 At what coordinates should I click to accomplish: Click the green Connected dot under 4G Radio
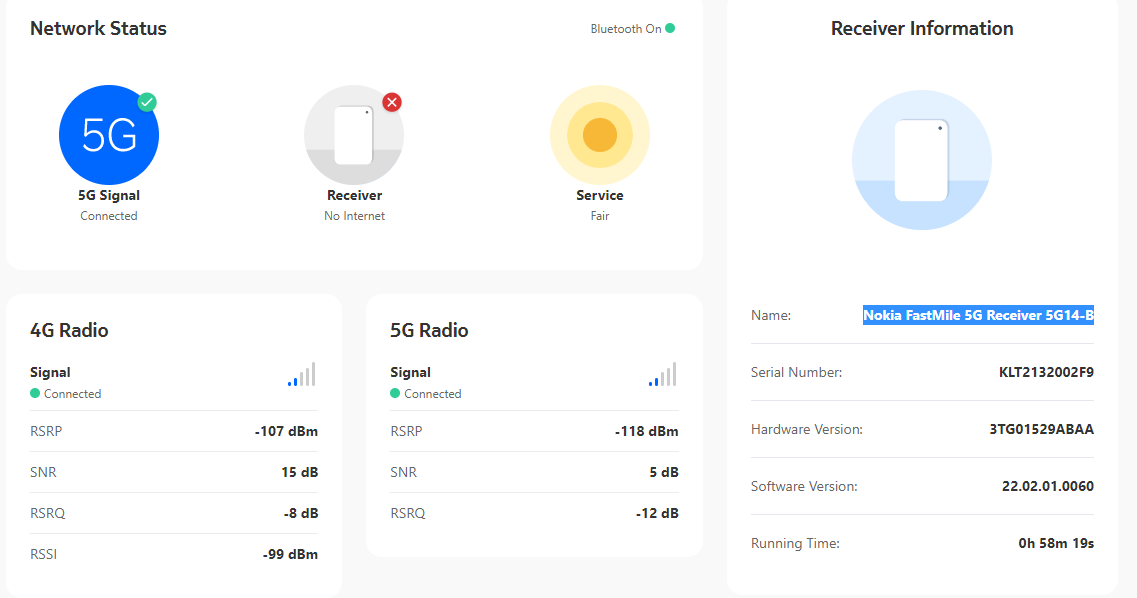[35, 394]
